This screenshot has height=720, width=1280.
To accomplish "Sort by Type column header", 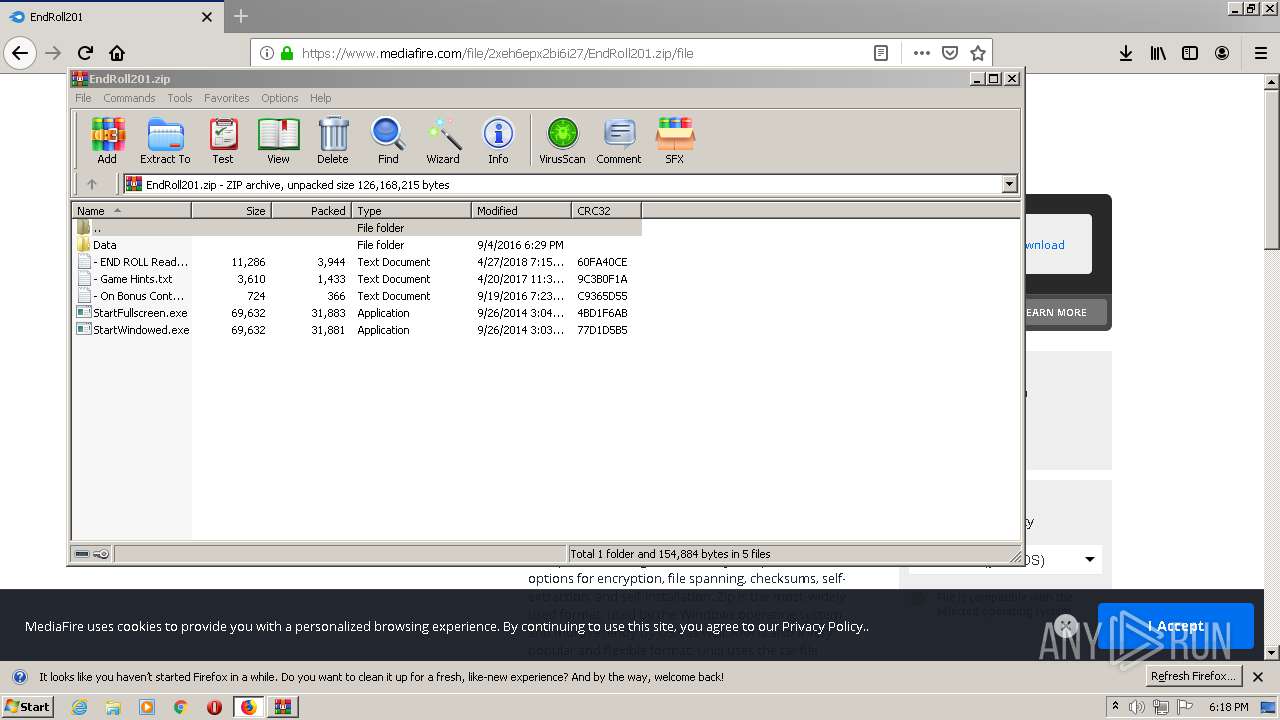I will point(411,210).
